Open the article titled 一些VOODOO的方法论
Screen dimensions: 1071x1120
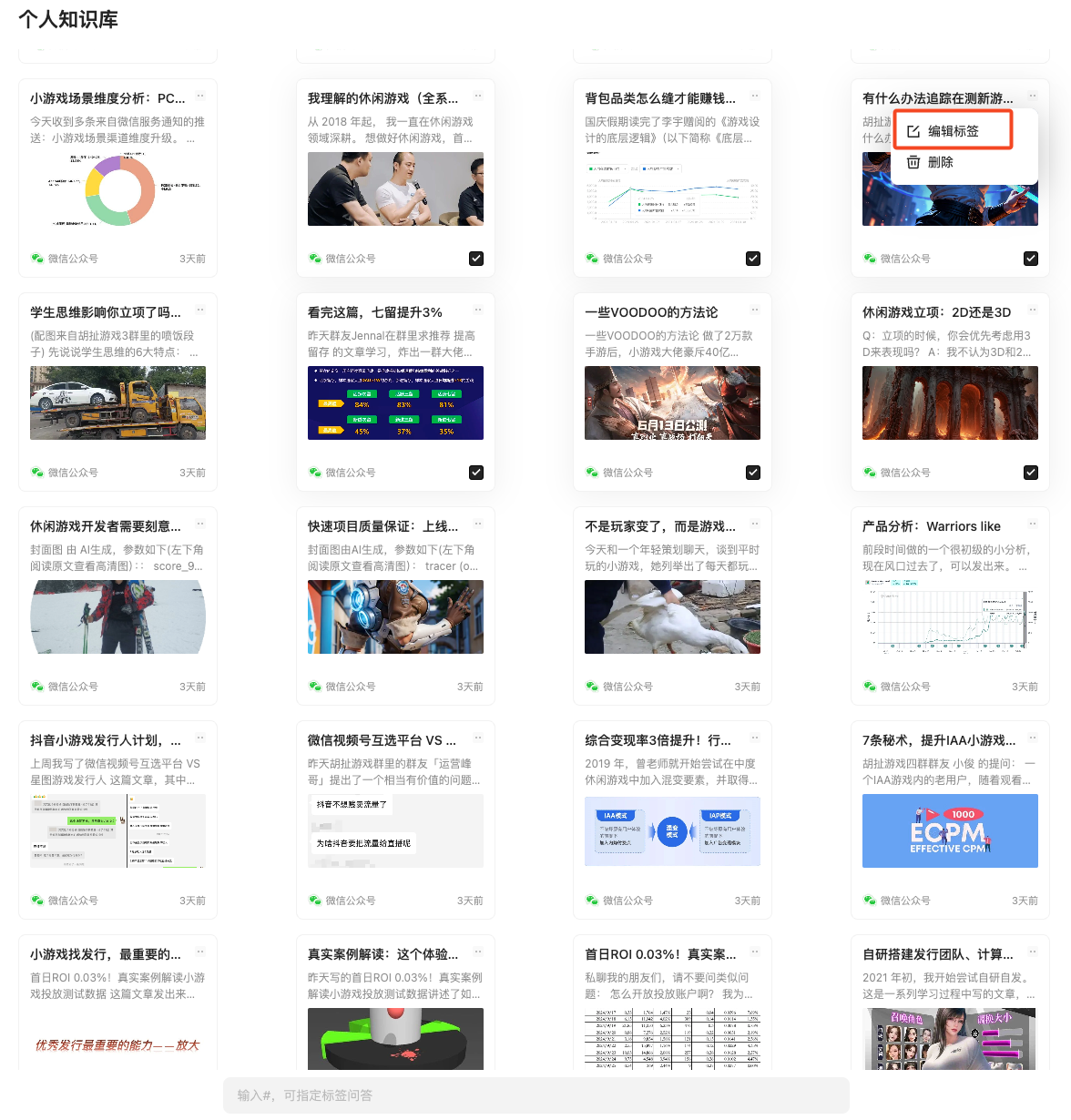[651, 312]
